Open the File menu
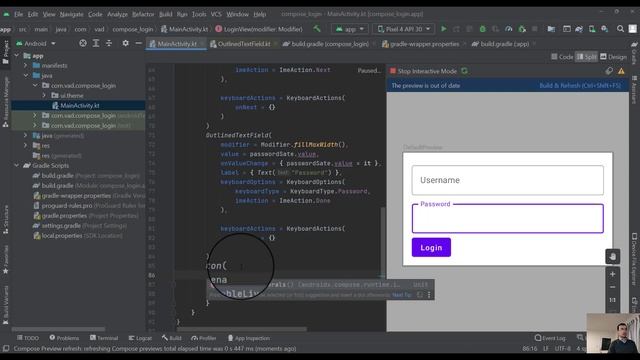Viewport: 640px width, 360px height. click(x=18, y=14)
